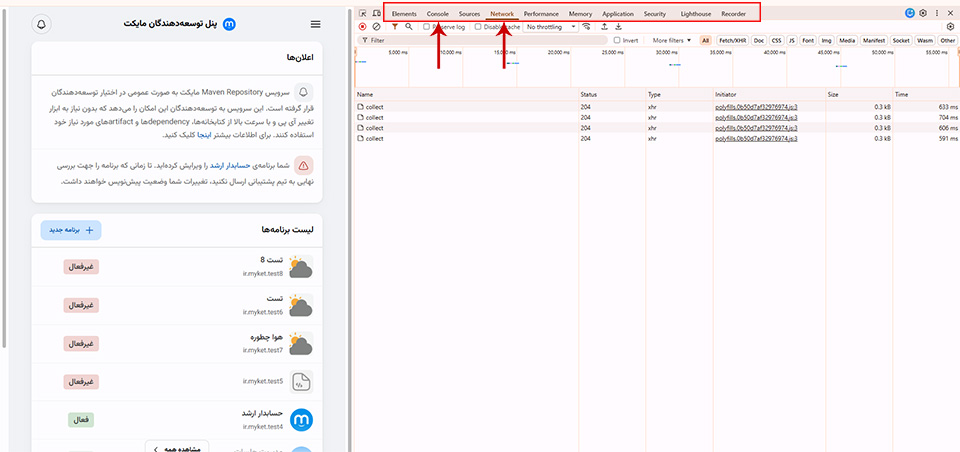The image size is (960, 452).
Task: Open the Lighthouse tab
Action: tap(696, 13)
